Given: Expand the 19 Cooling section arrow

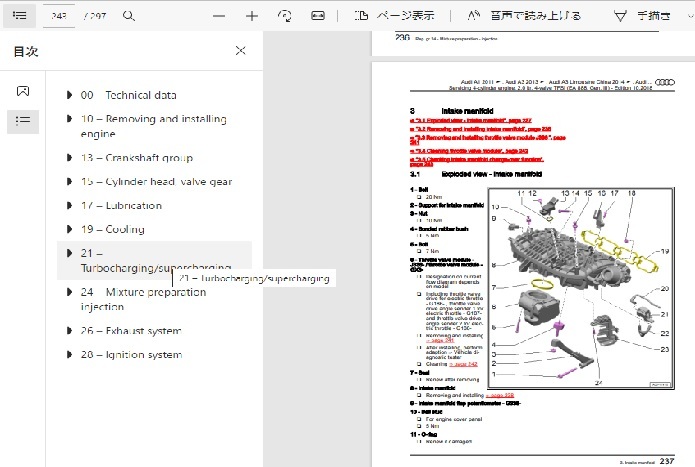Looking at the screenshot, I should click(x=69, y=230).
